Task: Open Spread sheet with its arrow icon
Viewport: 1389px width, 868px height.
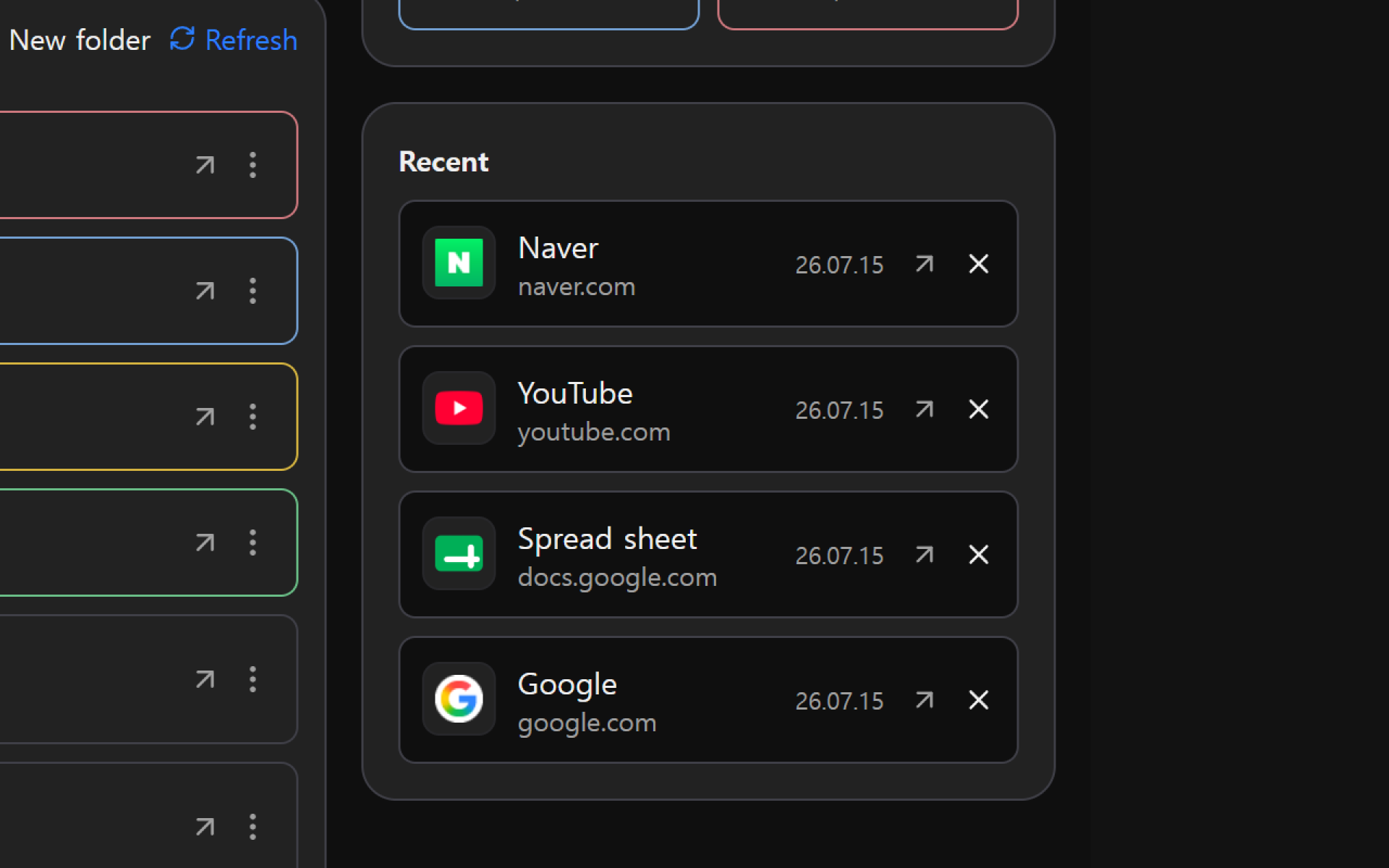Action: [x=924, y=555]
